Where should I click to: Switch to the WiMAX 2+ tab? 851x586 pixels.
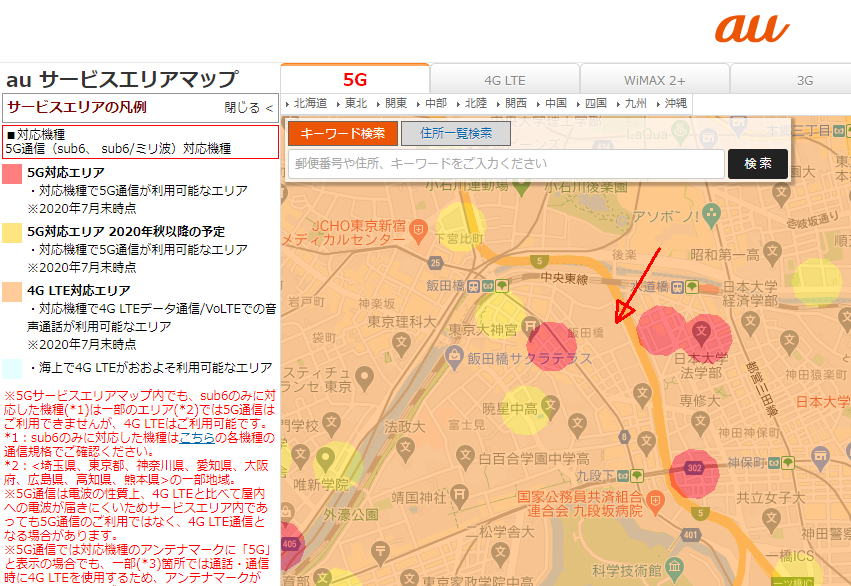[x=655, y=80]
